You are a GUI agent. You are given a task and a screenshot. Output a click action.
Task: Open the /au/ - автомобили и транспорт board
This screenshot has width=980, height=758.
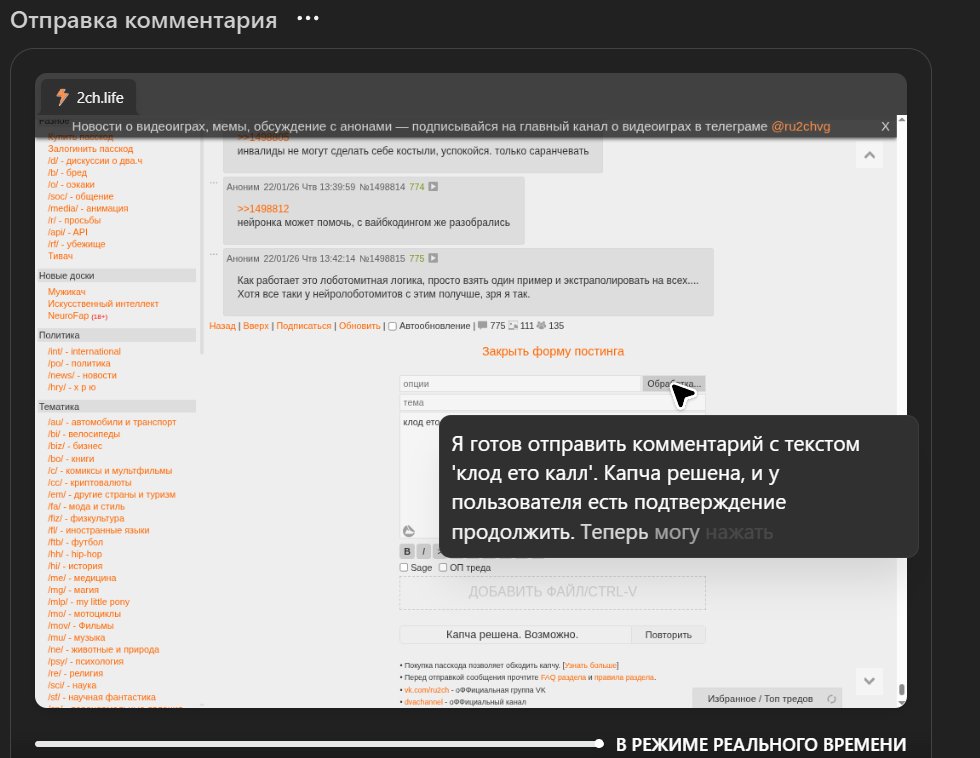pos(112,422)
